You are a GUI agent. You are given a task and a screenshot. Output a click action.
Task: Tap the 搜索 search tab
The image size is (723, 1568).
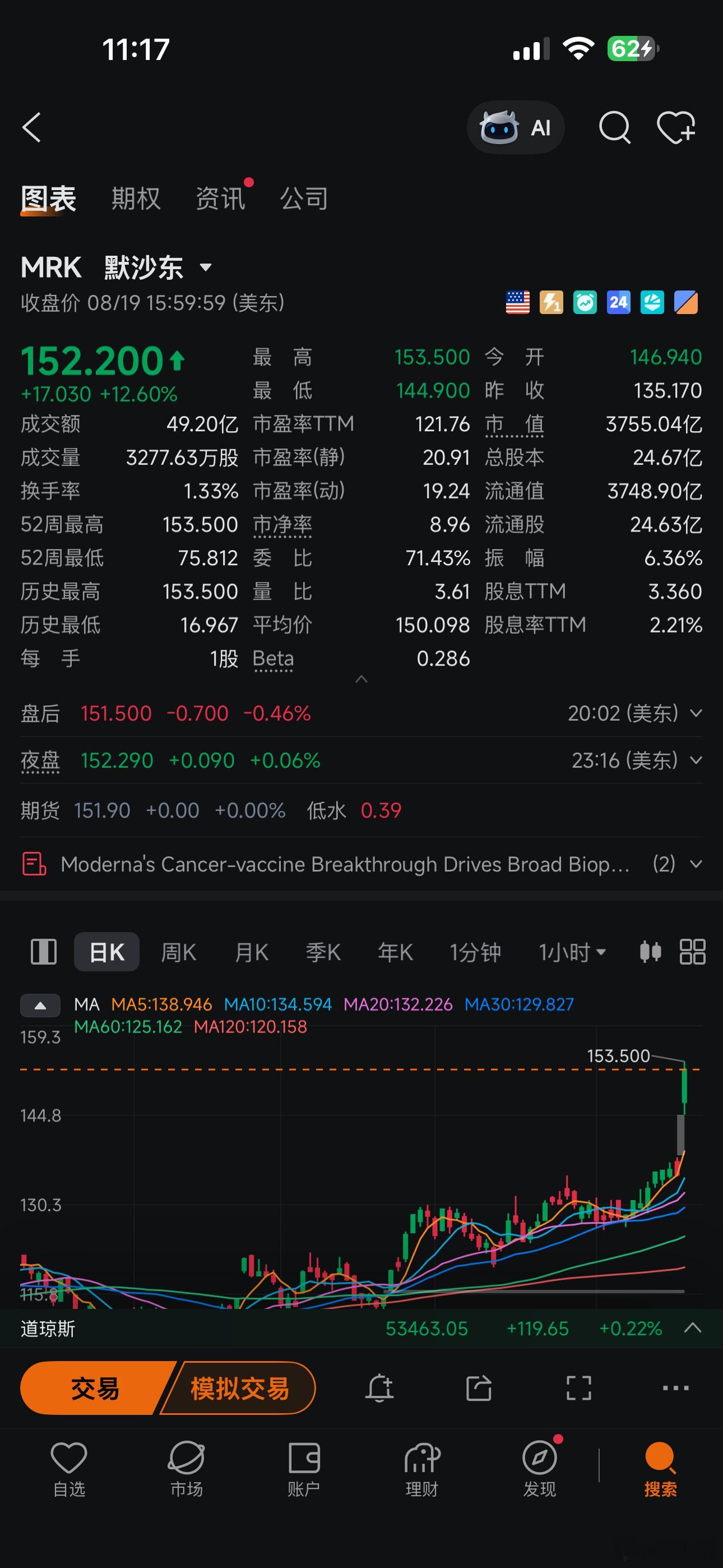(660, 1469)
